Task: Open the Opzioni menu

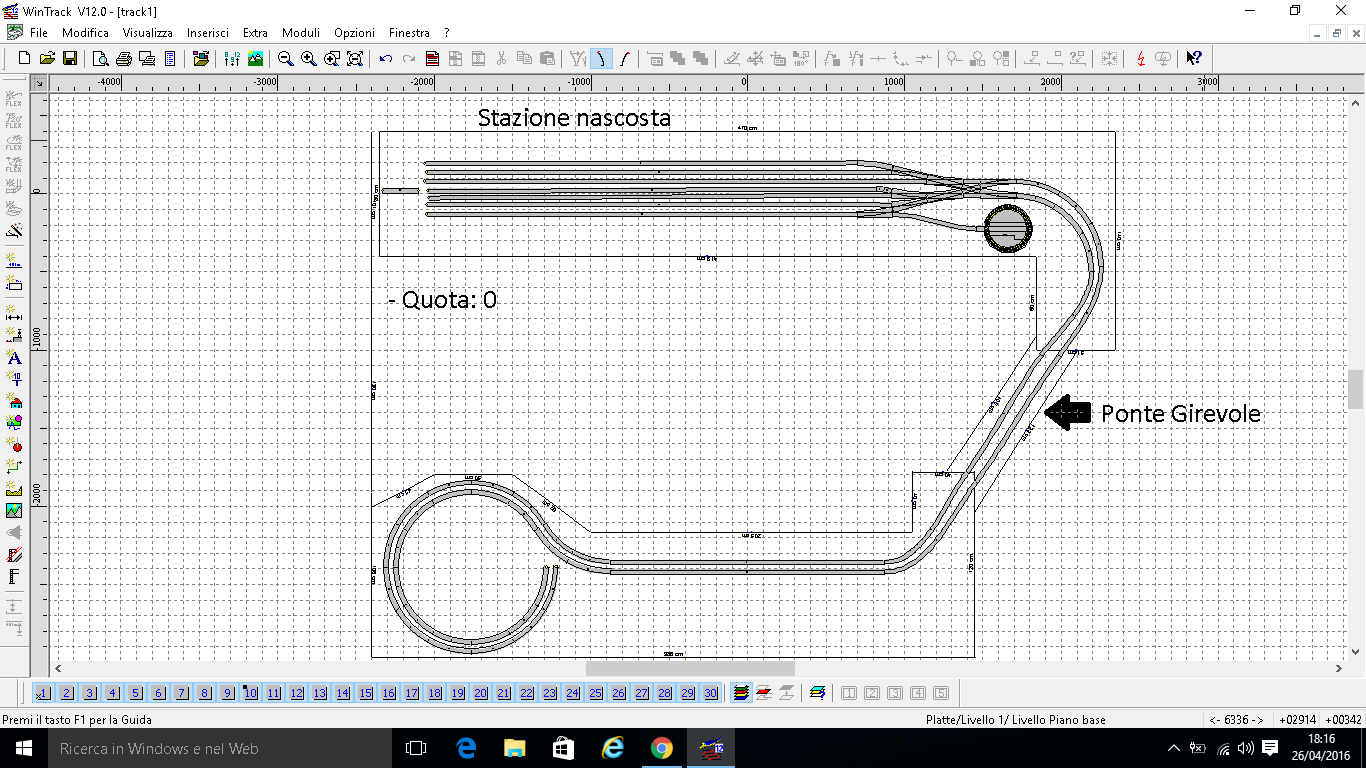Action: tap(354, 32)
